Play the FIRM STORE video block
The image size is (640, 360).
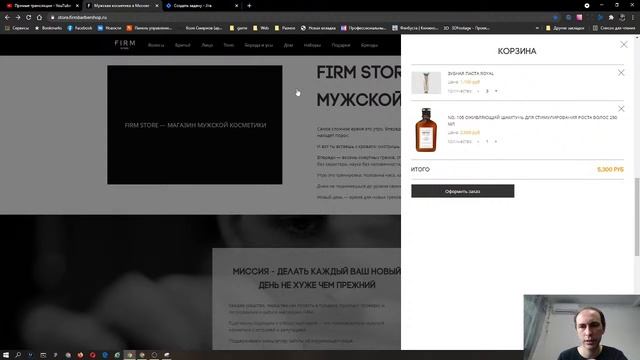tap(195, 124)
